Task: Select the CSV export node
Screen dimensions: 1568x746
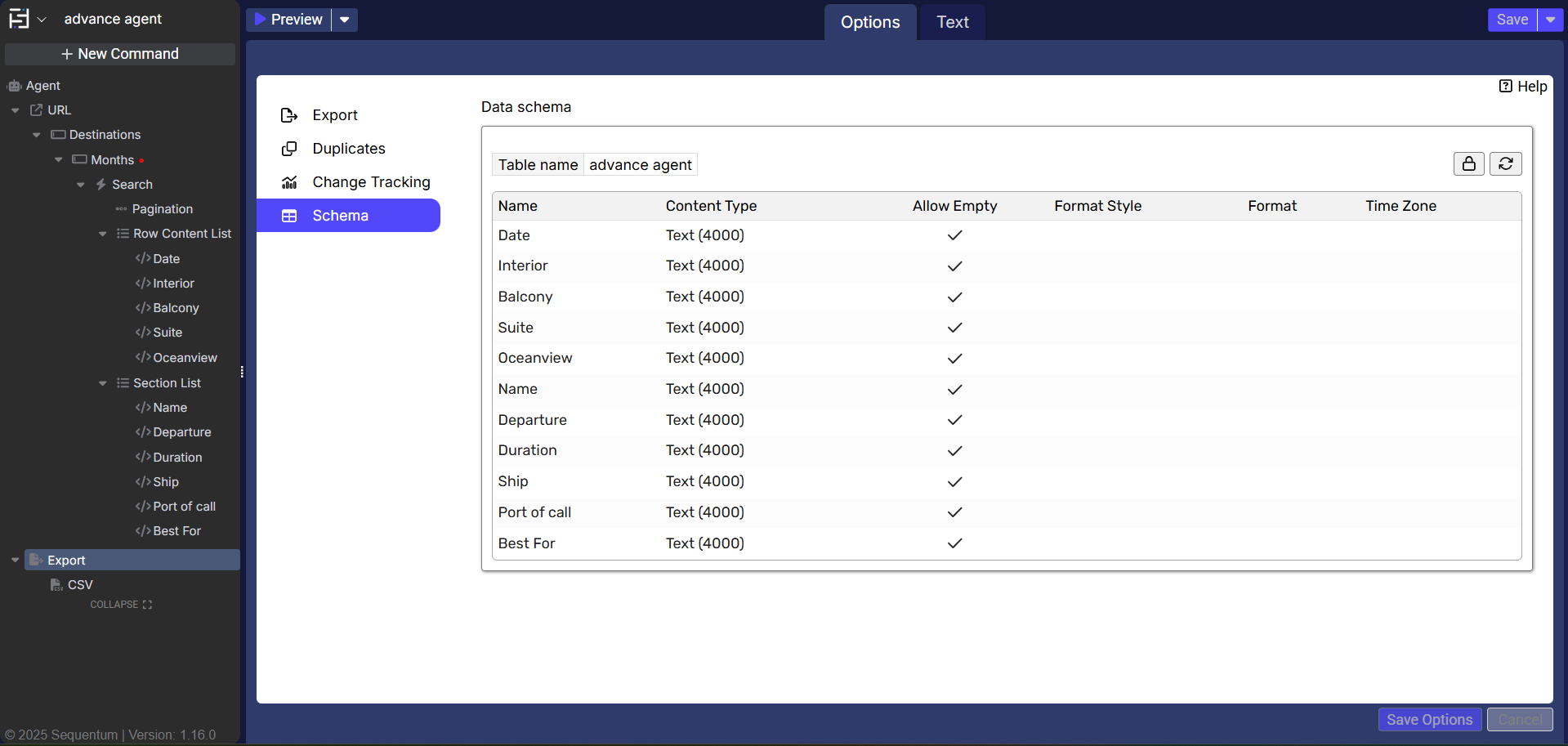Action: (80, 585)
